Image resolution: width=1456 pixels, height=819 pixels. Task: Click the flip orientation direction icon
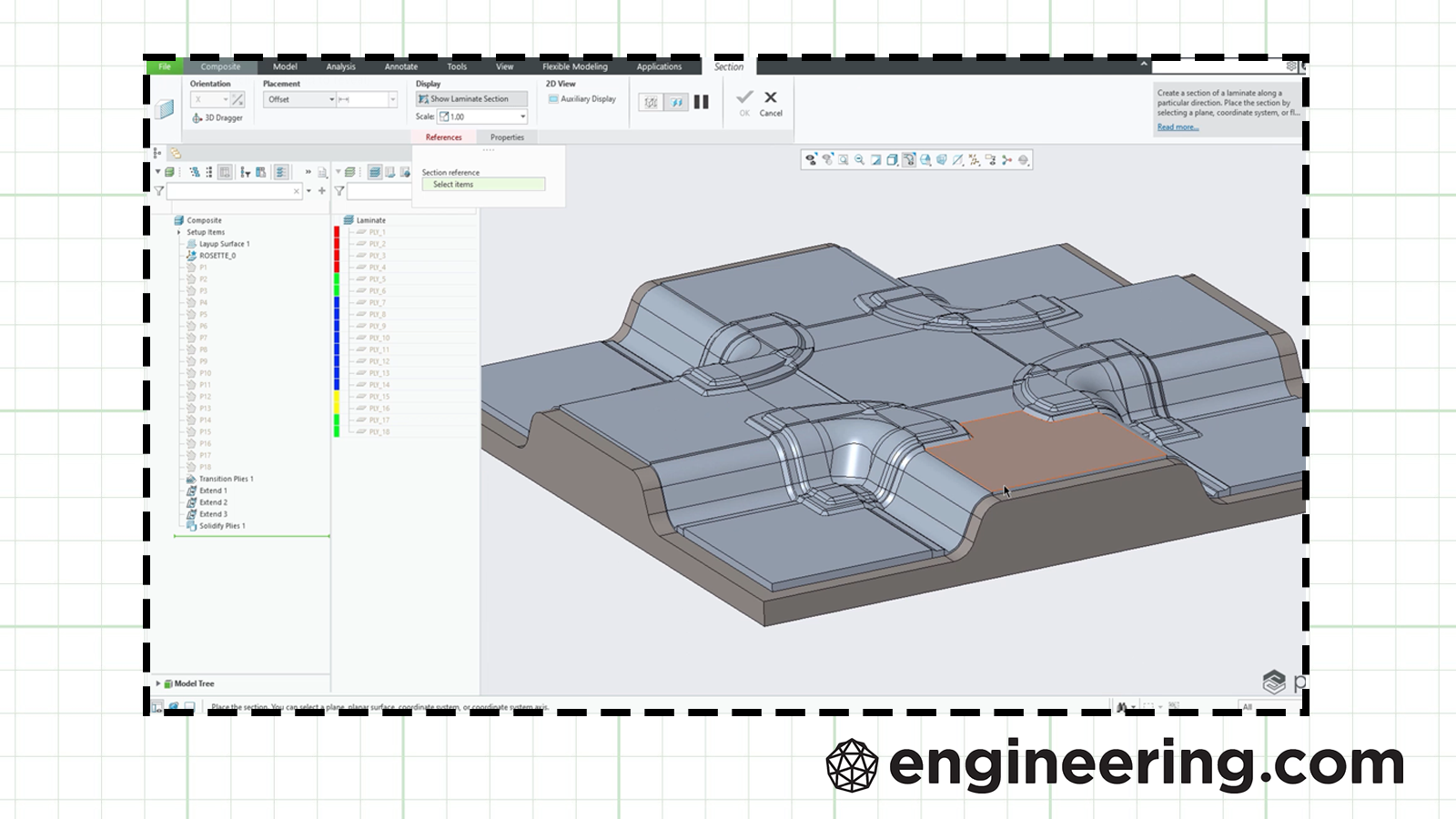pyautogui.click(x=238, y=99)
